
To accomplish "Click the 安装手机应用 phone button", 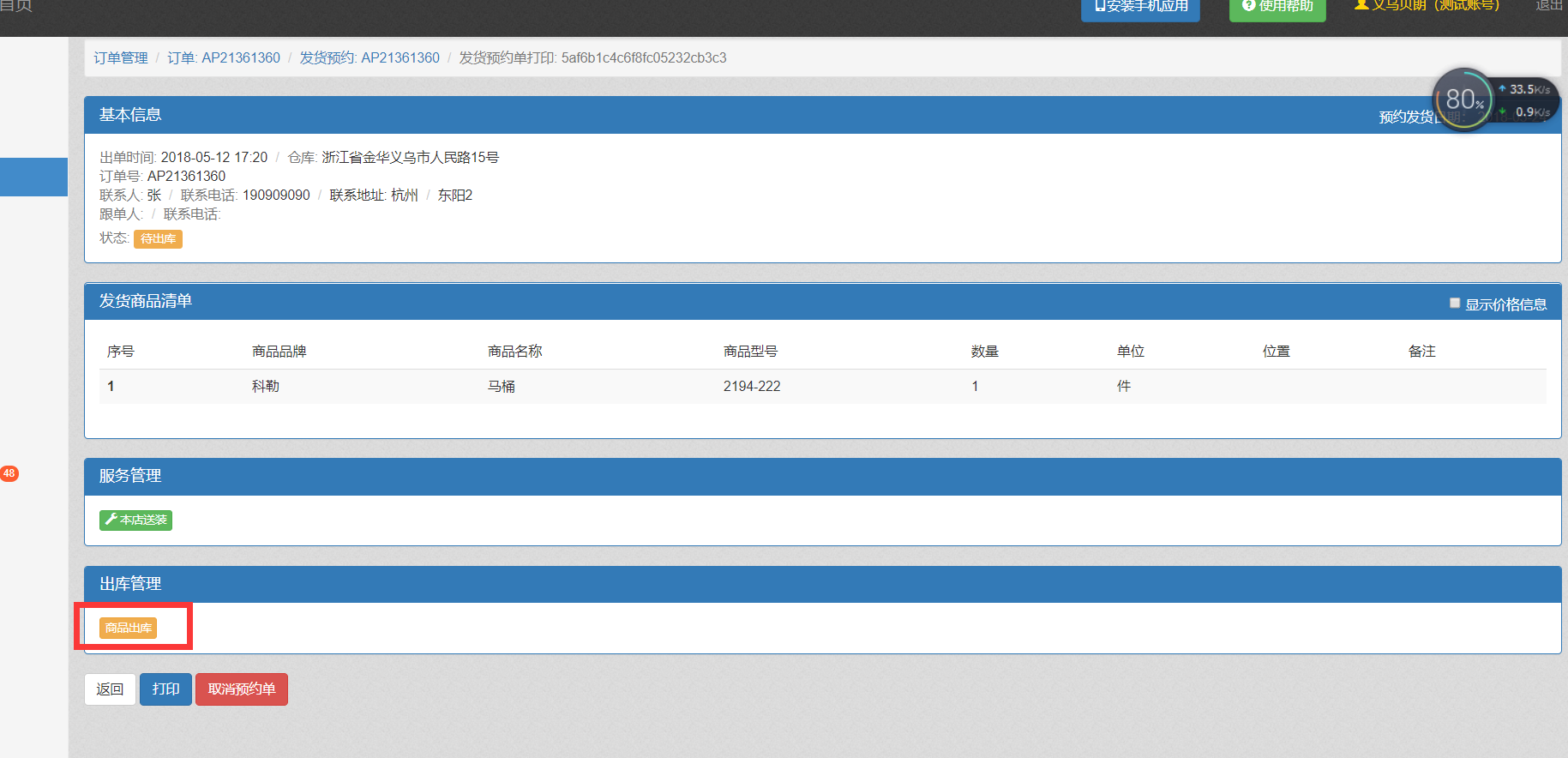I will click(x=1140, y=7).
